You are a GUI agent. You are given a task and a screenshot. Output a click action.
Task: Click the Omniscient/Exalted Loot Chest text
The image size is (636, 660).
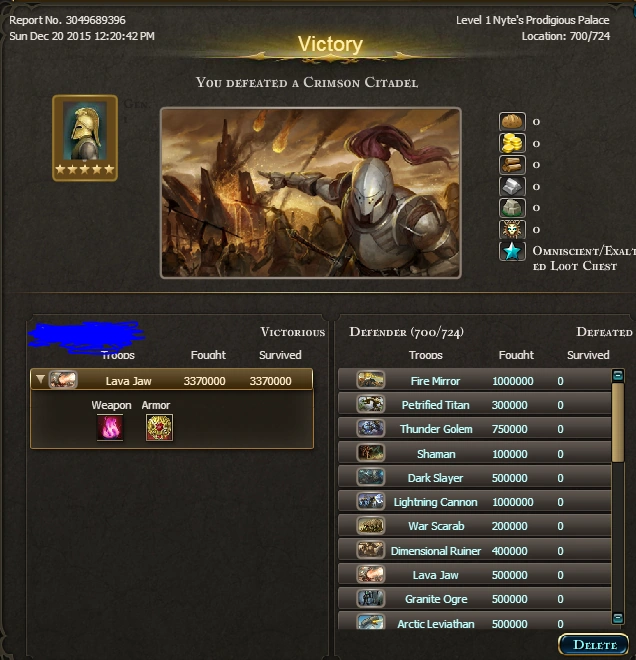pyautogui.click(x=583, y=258)
